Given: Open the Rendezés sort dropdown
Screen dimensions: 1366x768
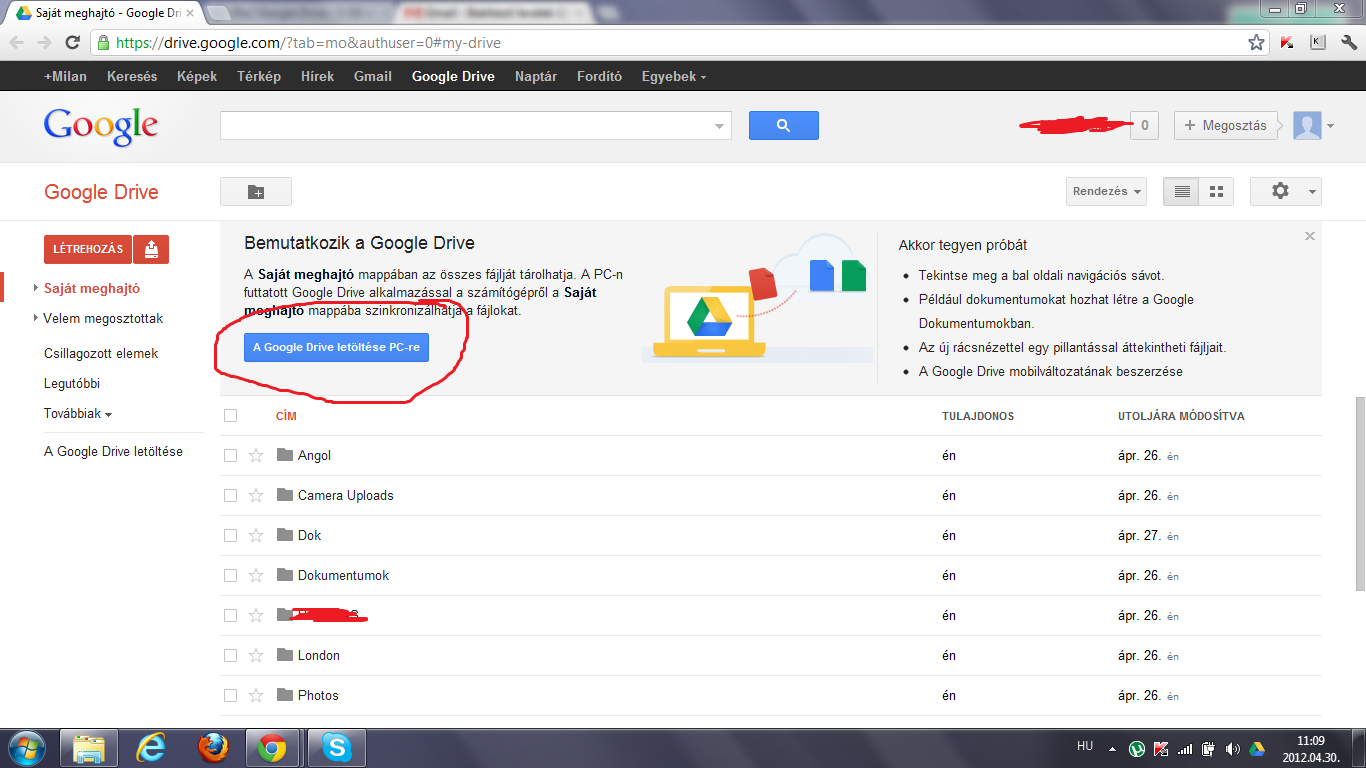Looking at the screenshot, I should (1107, 192).
